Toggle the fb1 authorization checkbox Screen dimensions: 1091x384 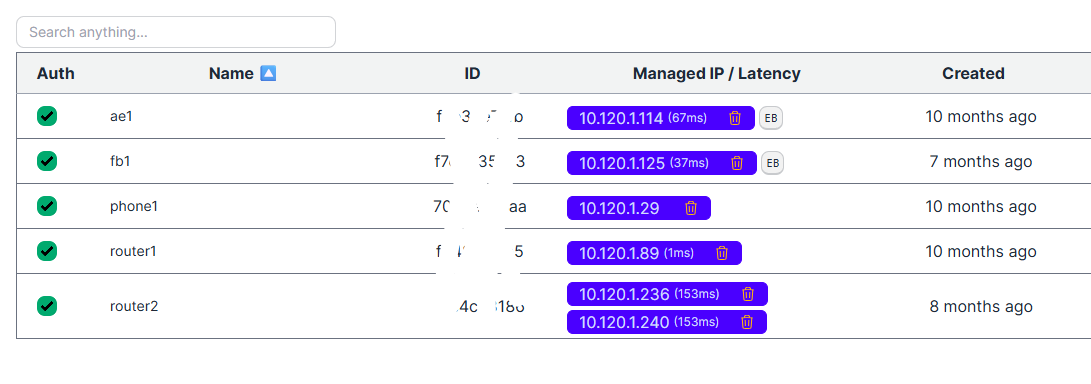coord(47,161)
